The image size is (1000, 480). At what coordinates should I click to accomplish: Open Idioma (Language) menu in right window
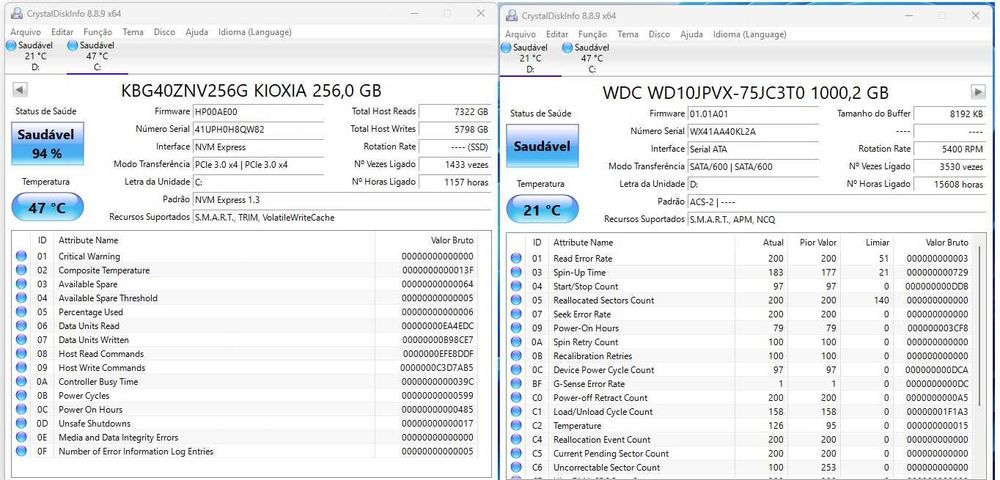click(x=749, y=34)
